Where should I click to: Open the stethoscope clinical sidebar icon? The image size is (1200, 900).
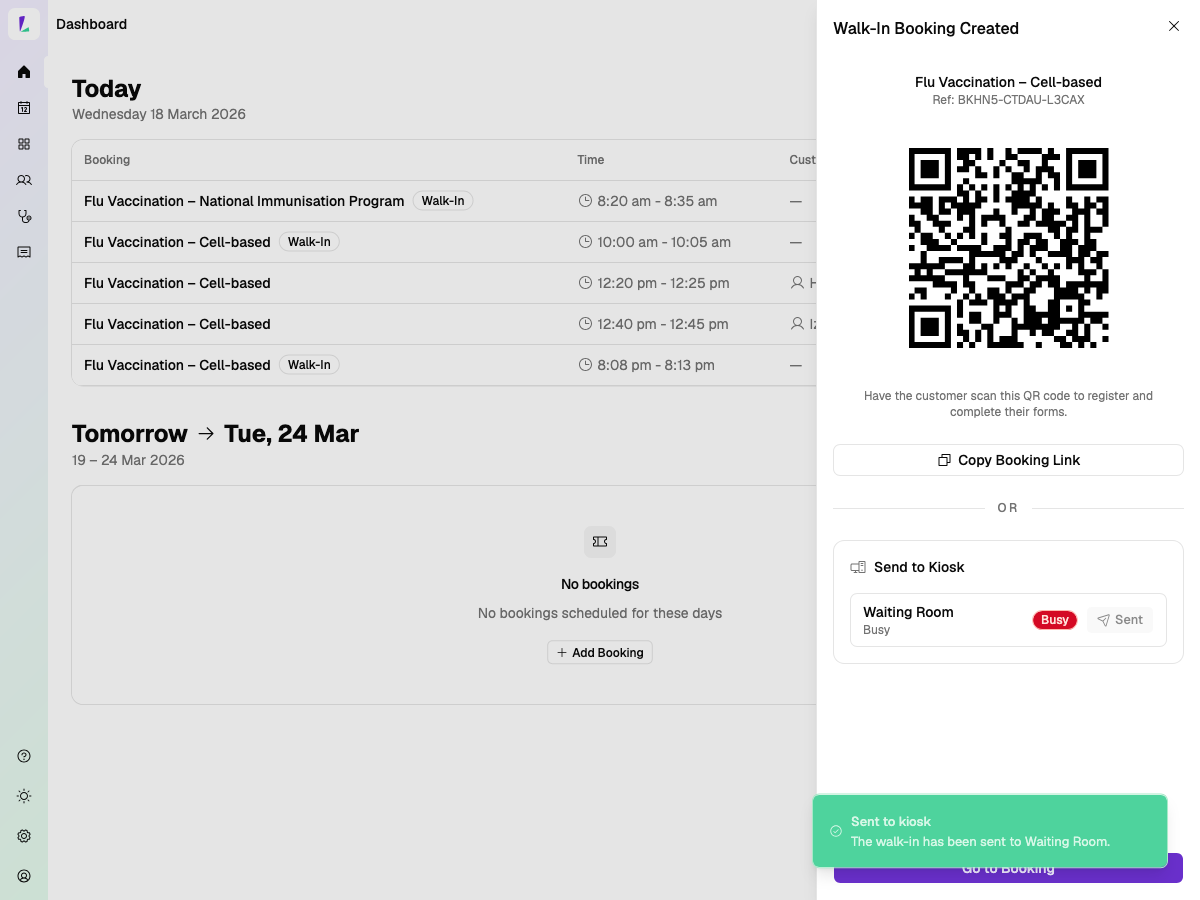coord(24,216)
